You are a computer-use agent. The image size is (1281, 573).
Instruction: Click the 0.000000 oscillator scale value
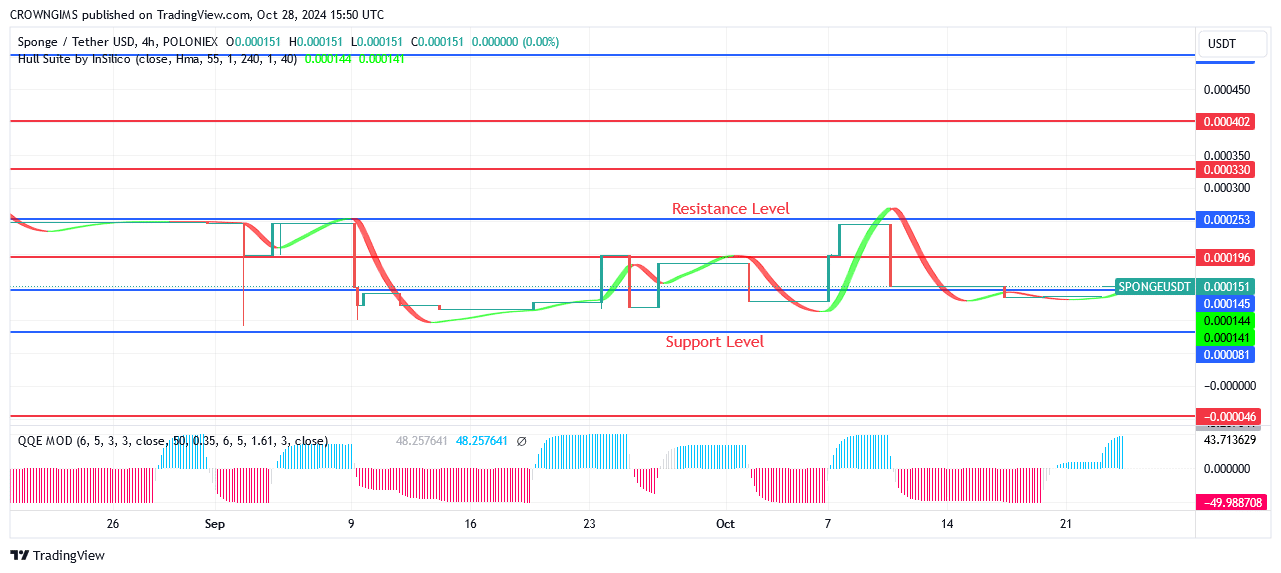1226,469
